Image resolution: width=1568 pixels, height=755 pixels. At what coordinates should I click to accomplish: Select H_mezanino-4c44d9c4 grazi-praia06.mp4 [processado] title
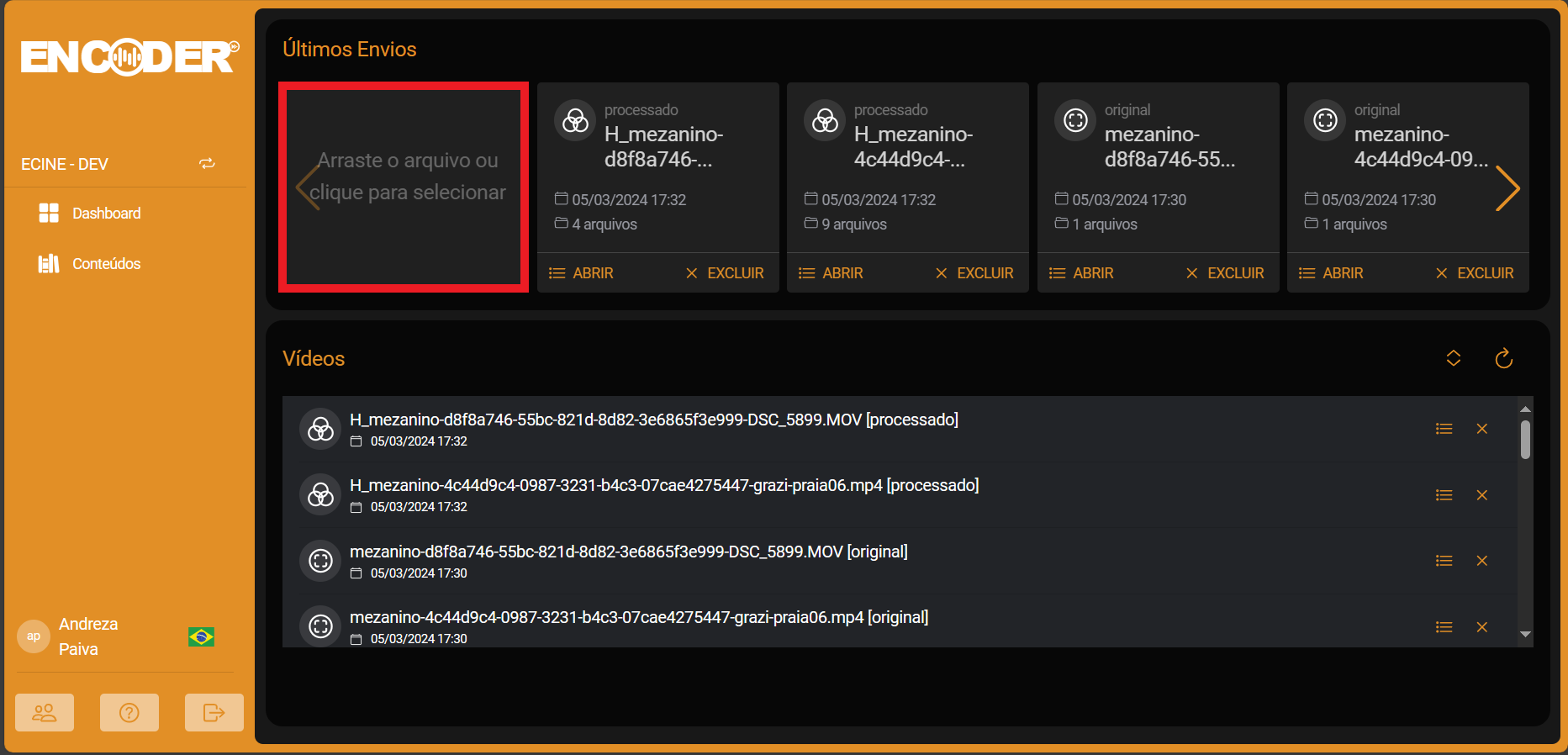pos(664,485)
